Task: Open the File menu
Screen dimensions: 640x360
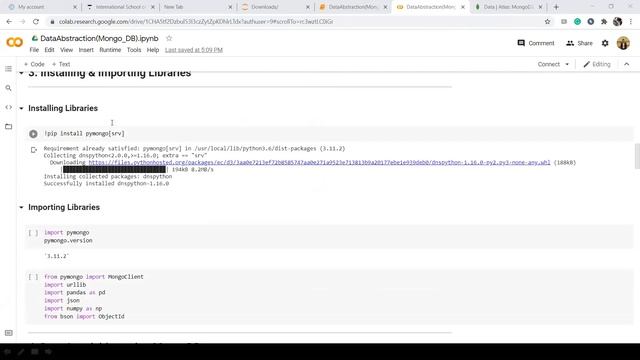Action: coord(34,50)
